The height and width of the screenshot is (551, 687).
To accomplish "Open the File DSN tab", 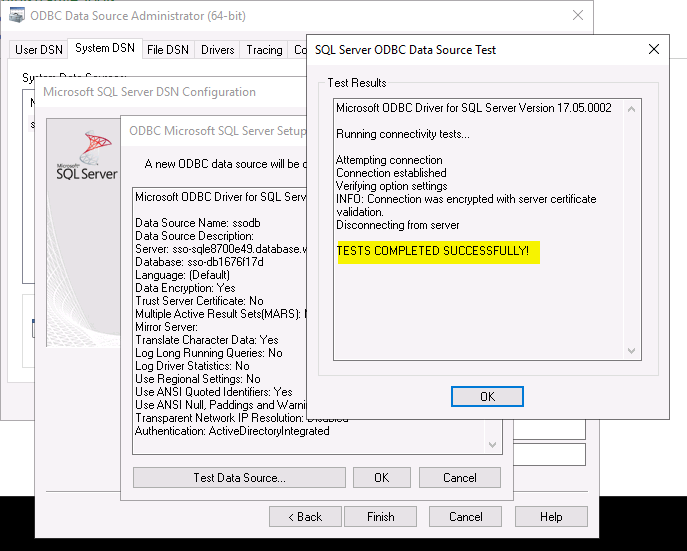I will [167, 49].
